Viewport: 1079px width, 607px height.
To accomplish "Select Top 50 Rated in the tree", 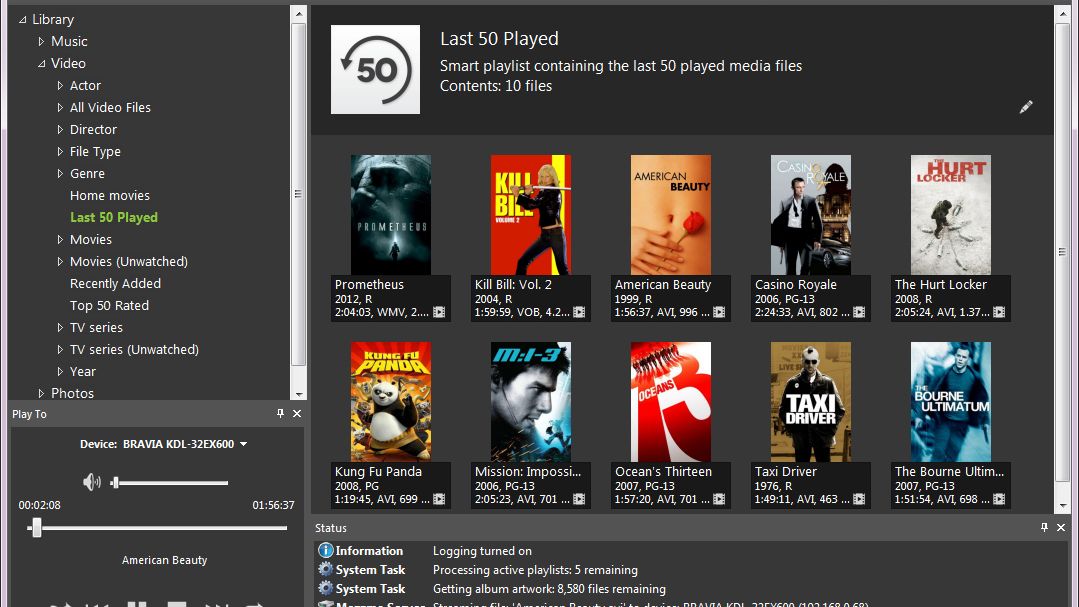I will coord(109,306).
